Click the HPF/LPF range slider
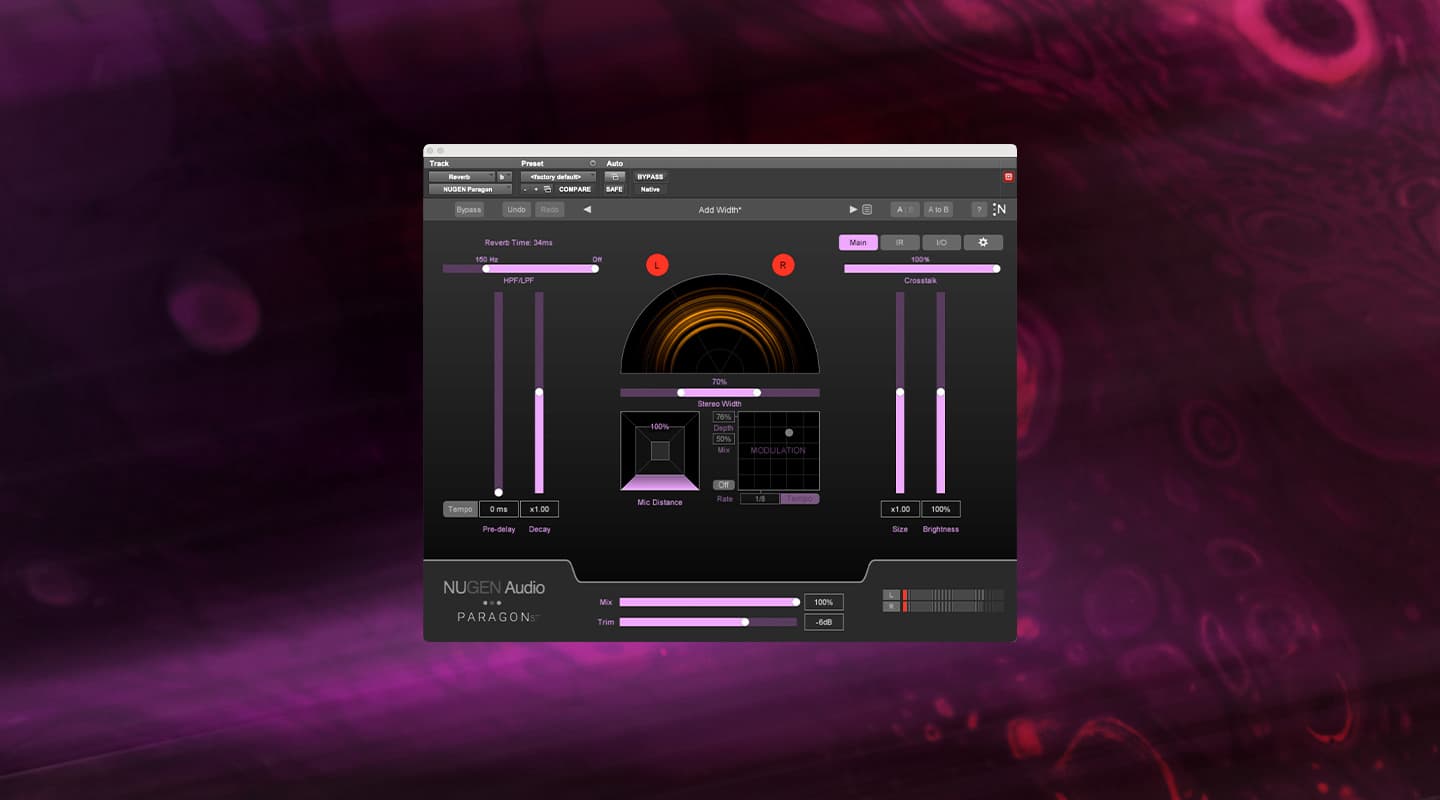Screen dimensions: 1440x800 (521, 268)
